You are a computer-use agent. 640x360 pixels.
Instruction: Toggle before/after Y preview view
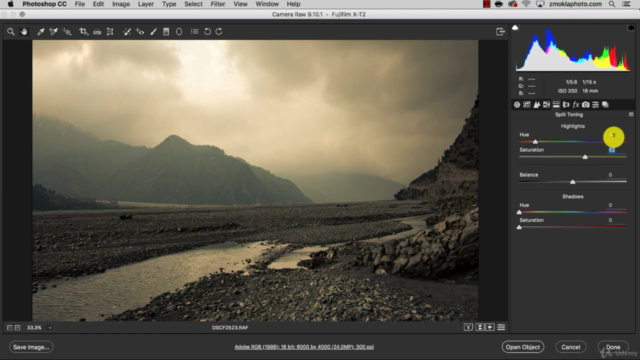point(468,327)
